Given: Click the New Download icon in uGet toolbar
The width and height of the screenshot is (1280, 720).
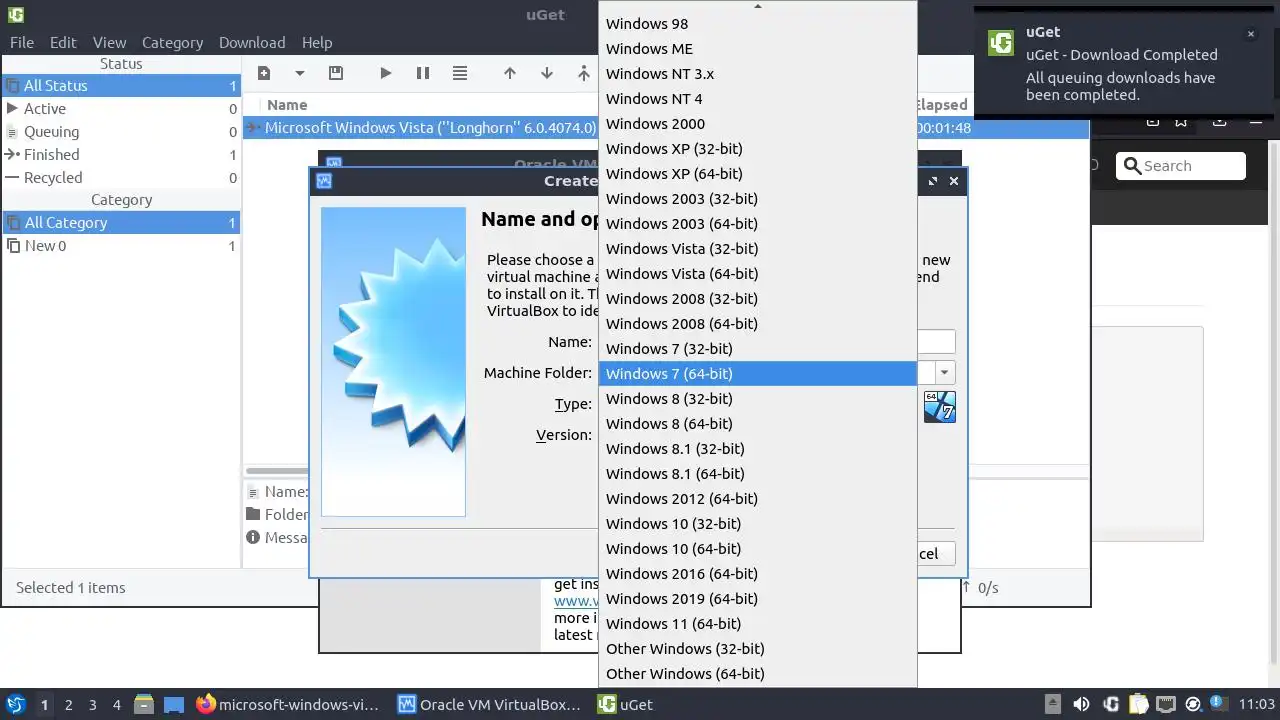Looking at the screenshot, I should (264, 73).
